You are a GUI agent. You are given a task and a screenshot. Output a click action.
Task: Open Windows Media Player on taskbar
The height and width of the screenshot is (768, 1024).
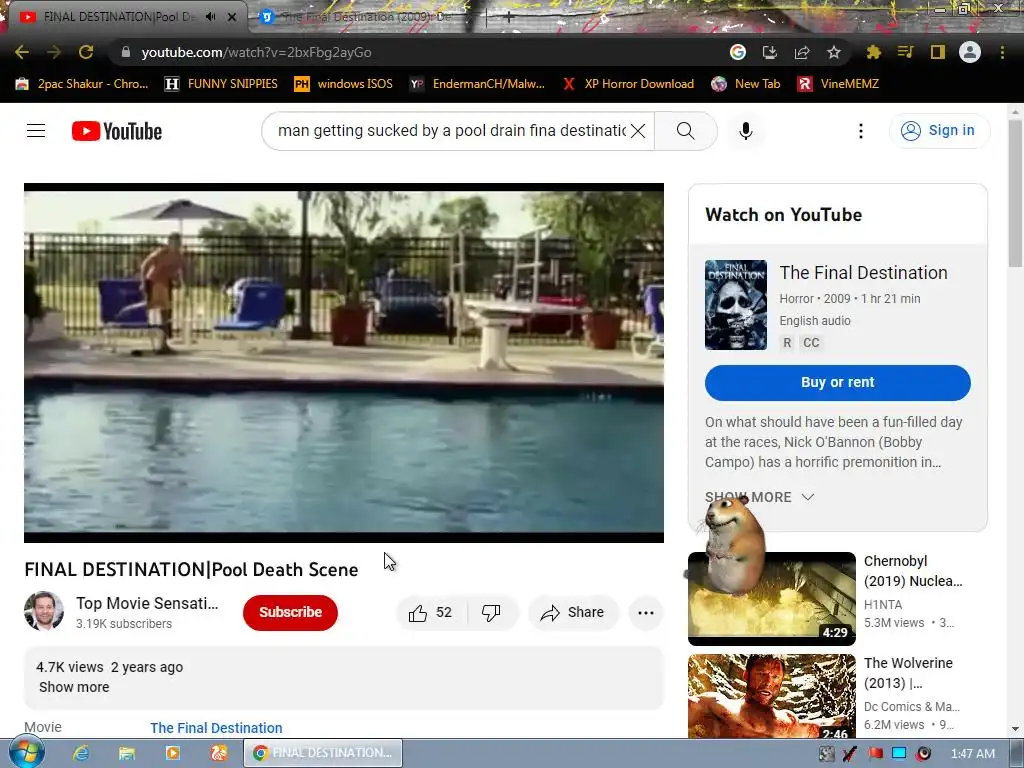click(x=172, y=753)
